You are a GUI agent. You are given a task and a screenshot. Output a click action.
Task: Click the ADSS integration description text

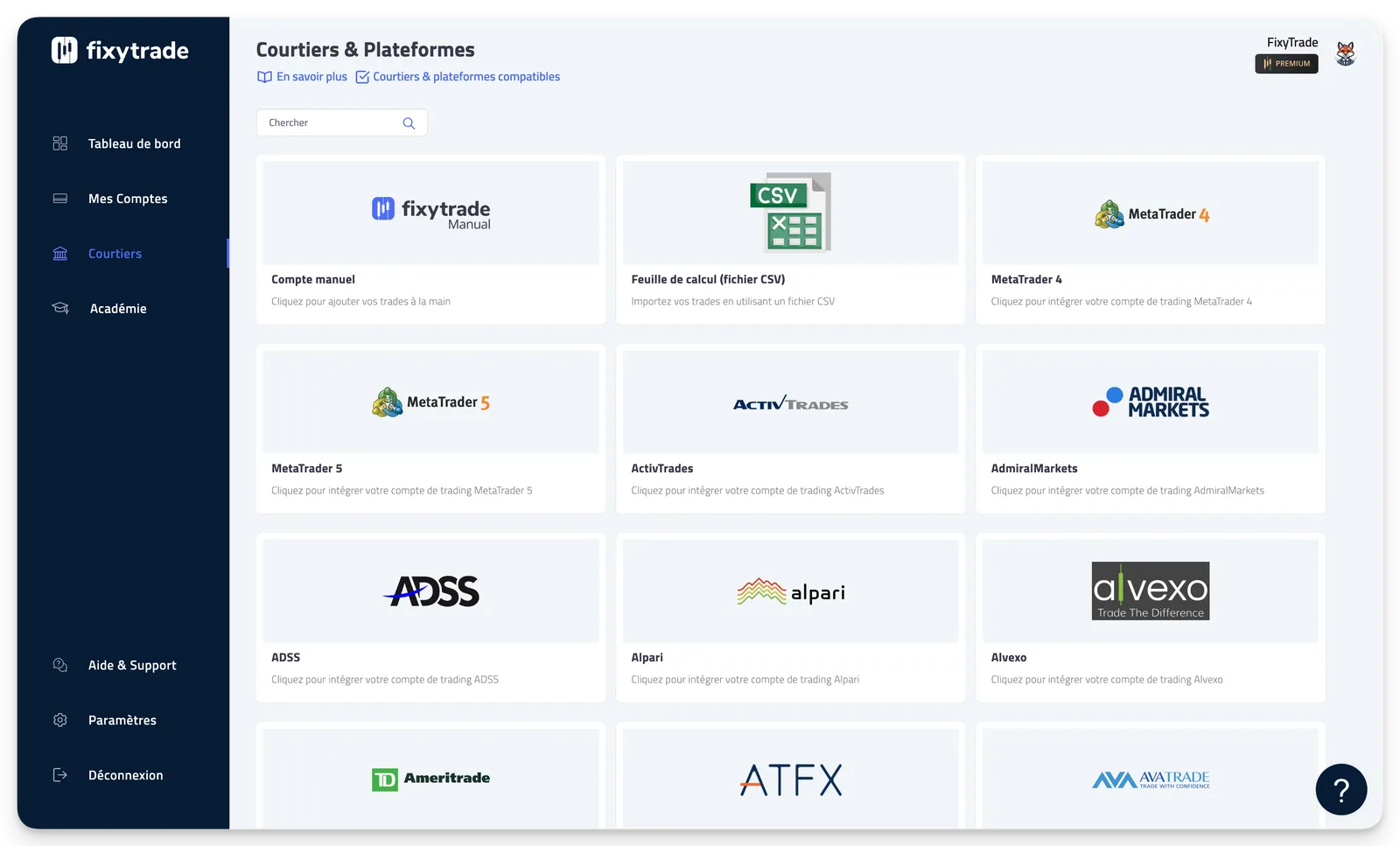[x=385, y=680]
